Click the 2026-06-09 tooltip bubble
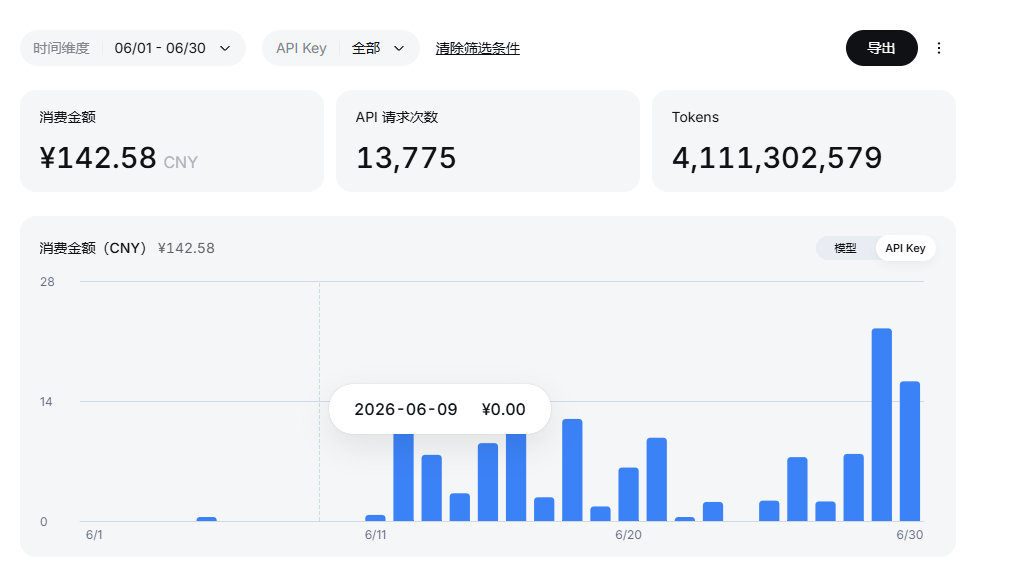 pos(440,409)
